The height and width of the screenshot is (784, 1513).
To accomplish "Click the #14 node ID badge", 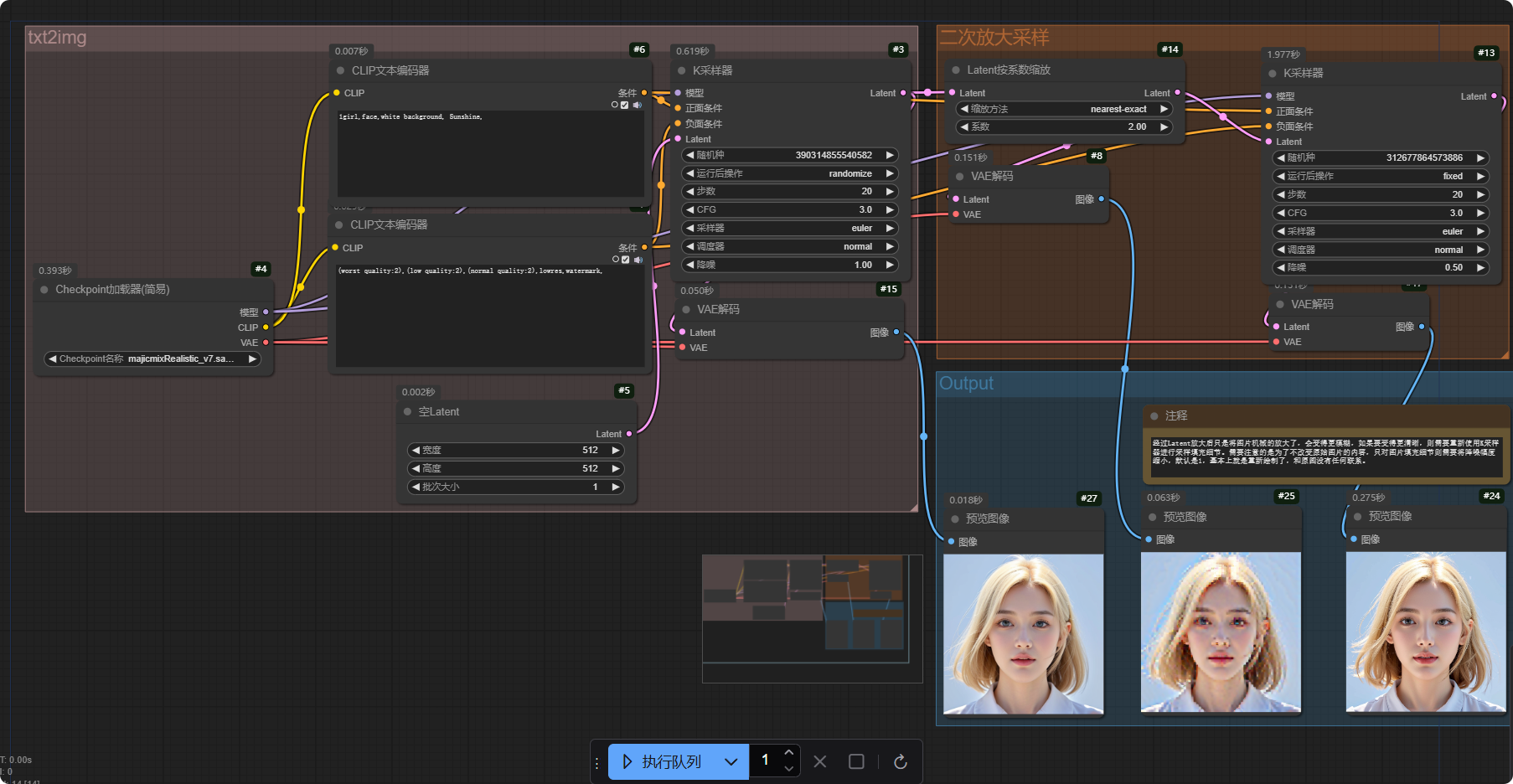I will pos(1170,49).
